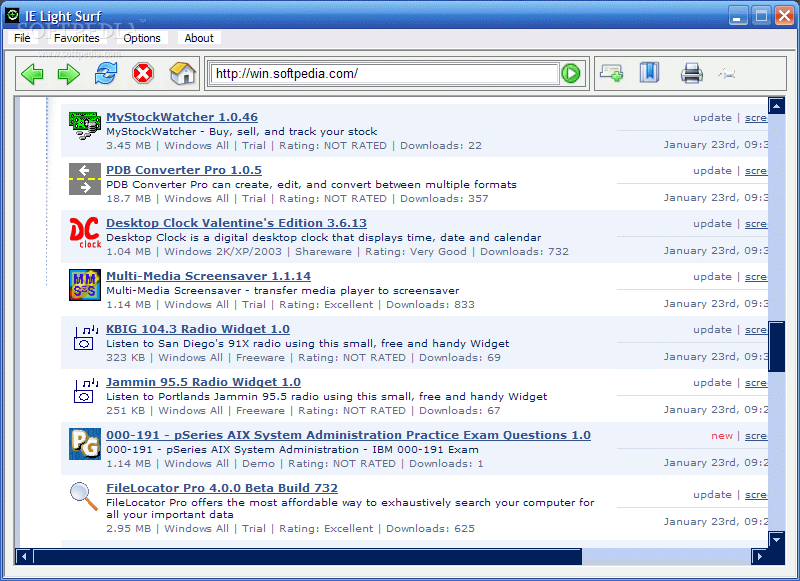Open the favorites book icon
The height and width of the screenshot is (581, 800).
click(649, 72)
